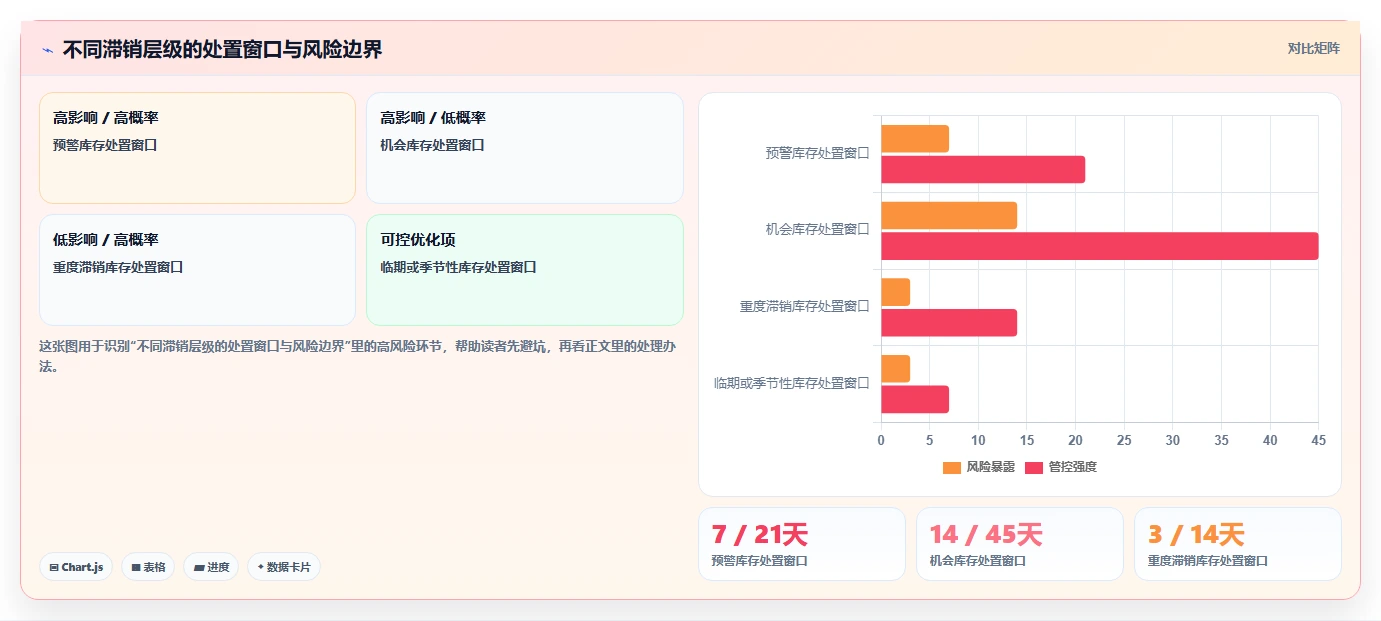This screenshot has height=621, width=1381.
Task: Click red bar for 机会库存处置窗口
Action: [1100, 246]
